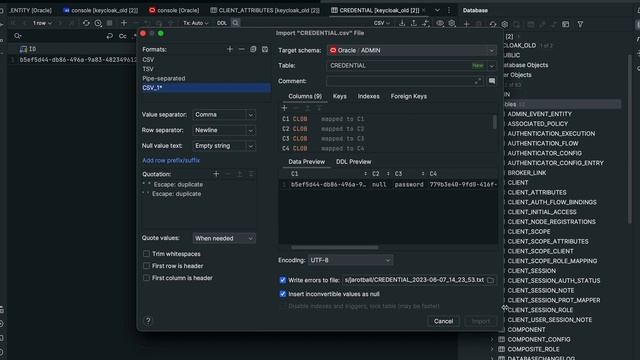640x360 pixels.
Task: Add a new quotation pattern
Action: coord(216,174)
